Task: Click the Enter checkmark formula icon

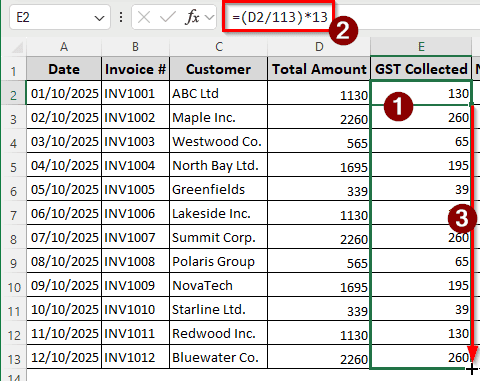Action: pos(168,17)
